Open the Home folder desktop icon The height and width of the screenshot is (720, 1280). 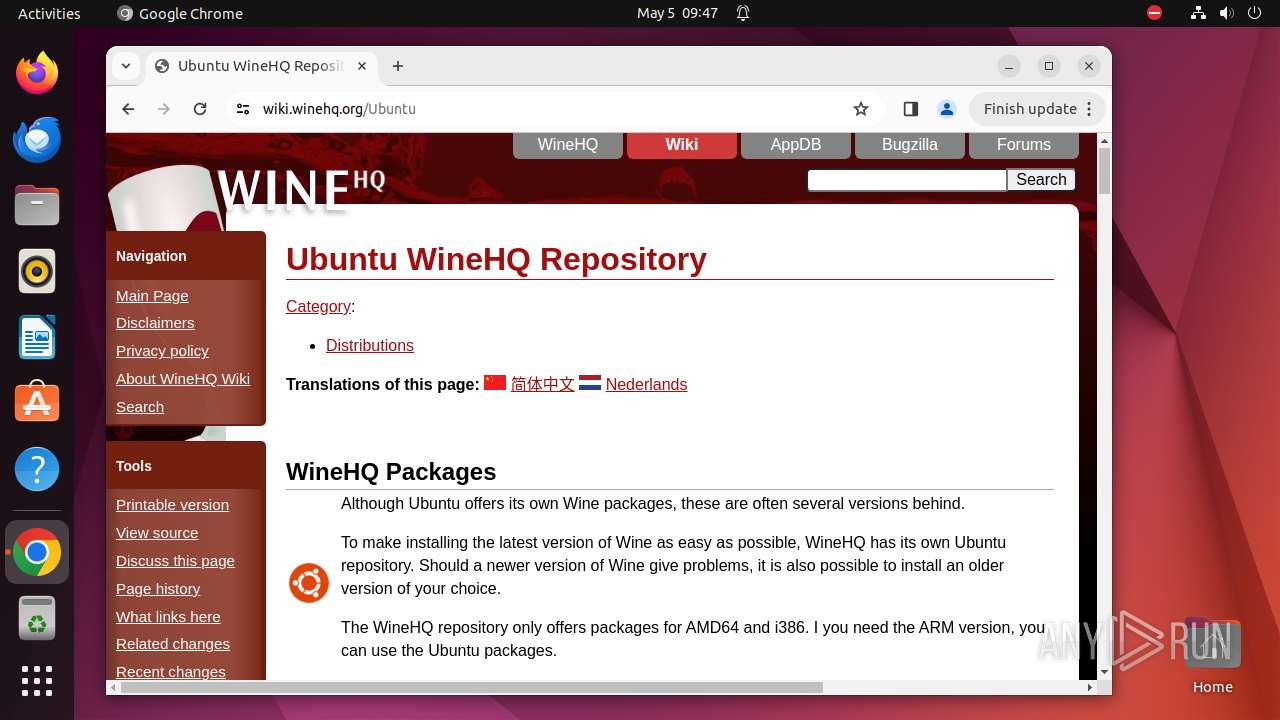pyautogui.click(x=1212, y=655)
